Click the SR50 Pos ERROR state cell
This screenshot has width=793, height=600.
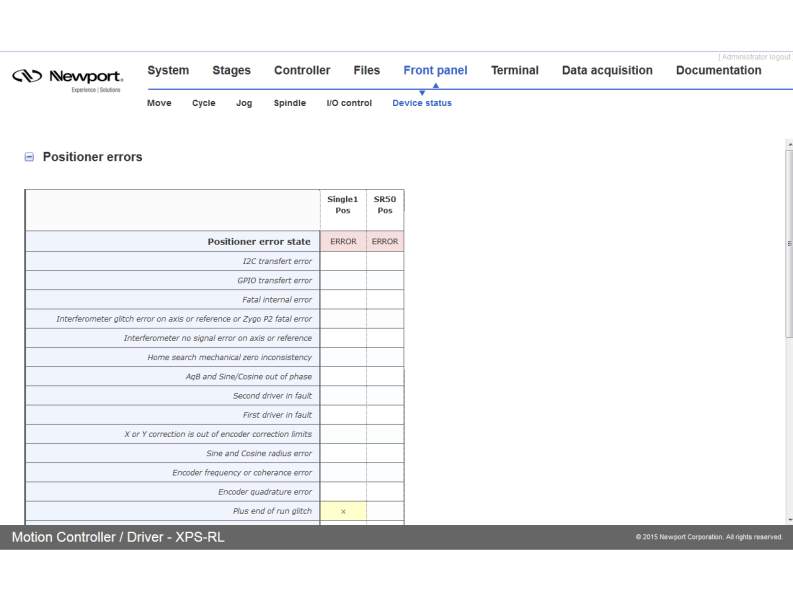tap(385, 241)
